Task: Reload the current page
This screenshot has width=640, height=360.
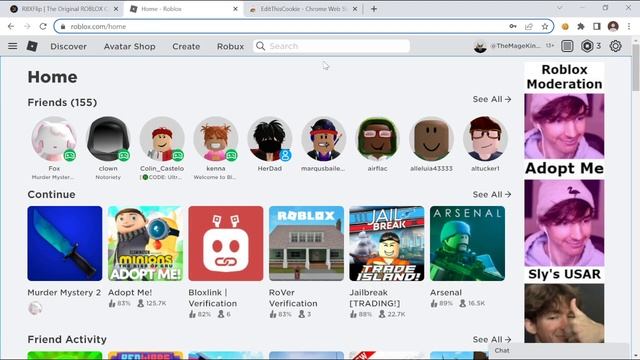Action: (43, 27)
